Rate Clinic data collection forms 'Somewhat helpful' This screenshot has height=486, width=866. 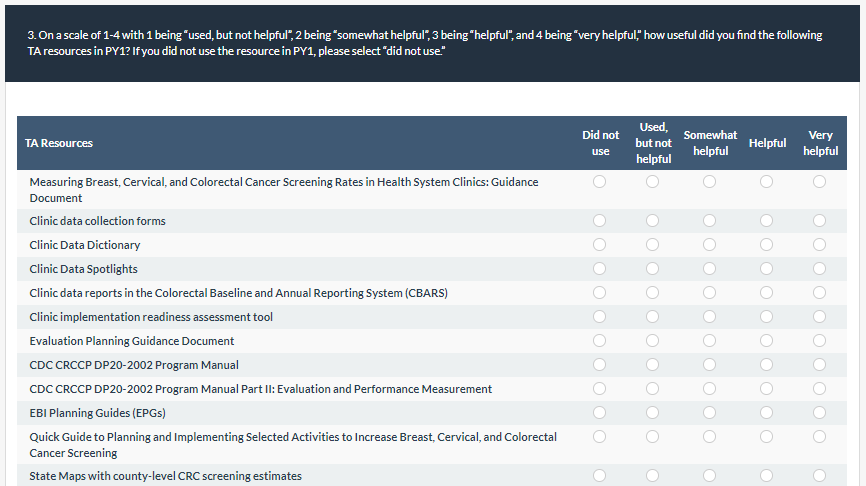coord(710,220)
